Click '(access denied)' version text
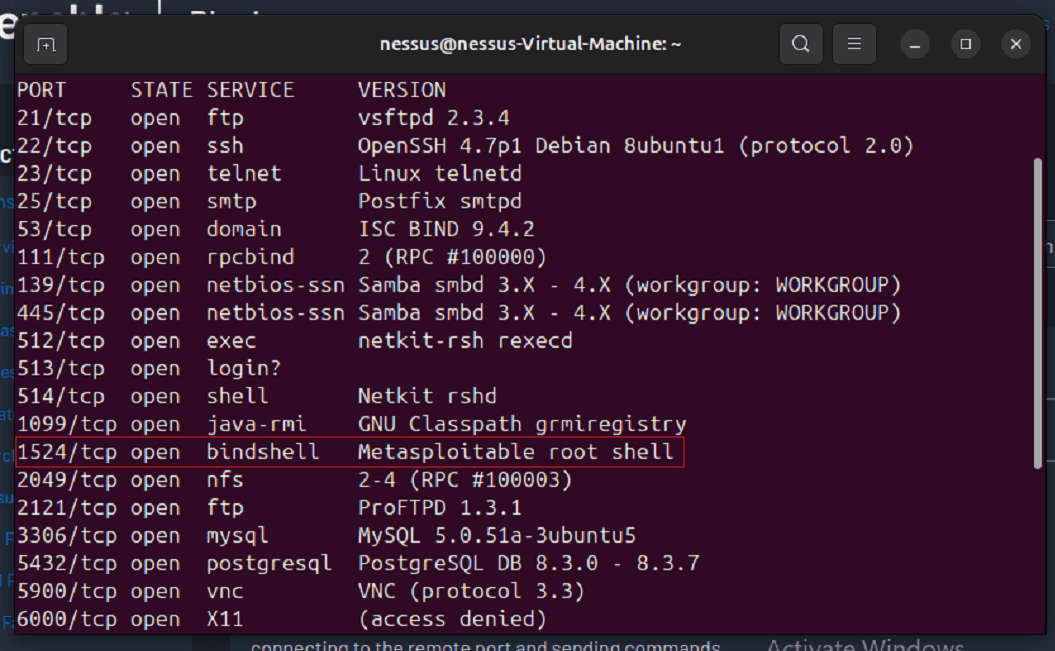Viewport: 1055px width, 651px height. pyautogui.click(x=452, y=619)
